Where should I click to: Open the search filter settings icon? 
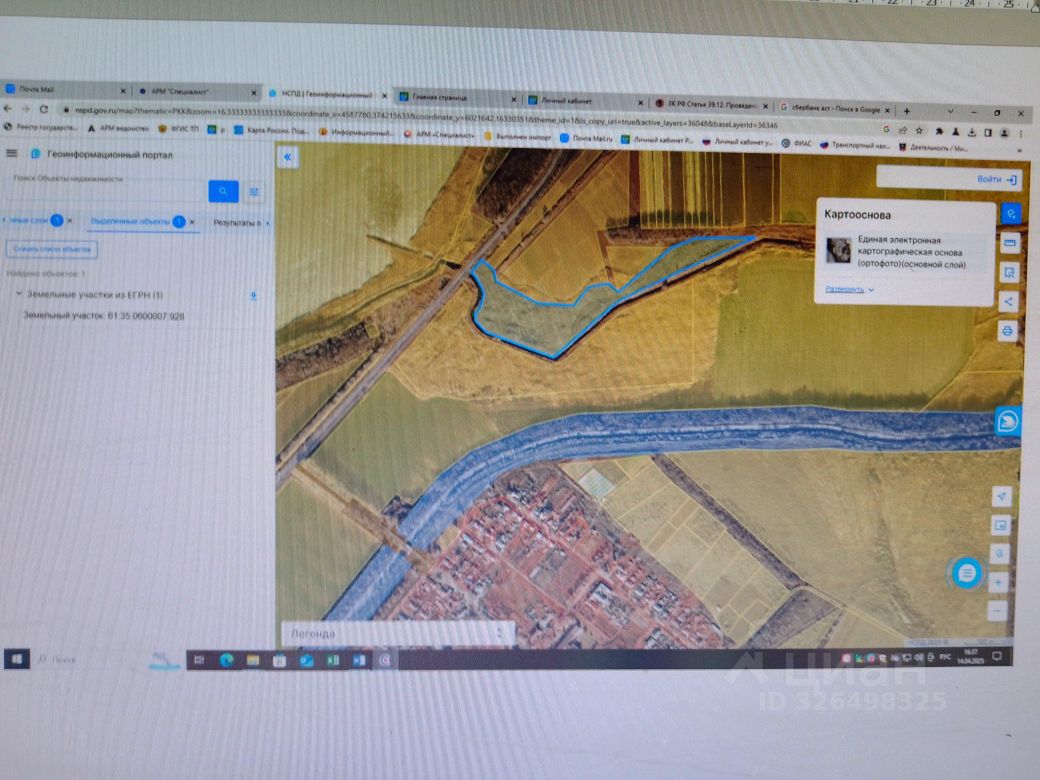(254, 192)
